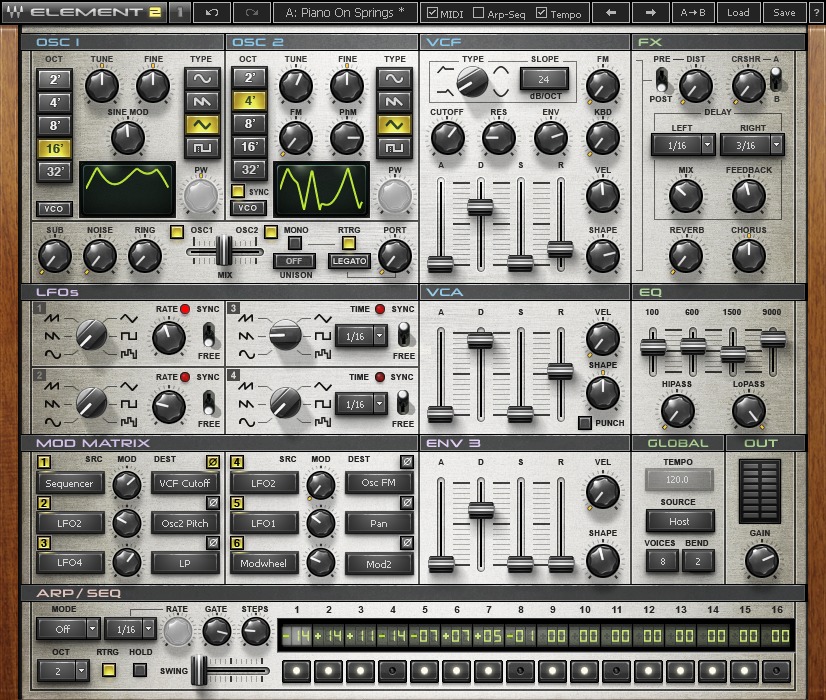
Task: Select triangle waveform type for OSC 1
Action: (x=202, y=125)
